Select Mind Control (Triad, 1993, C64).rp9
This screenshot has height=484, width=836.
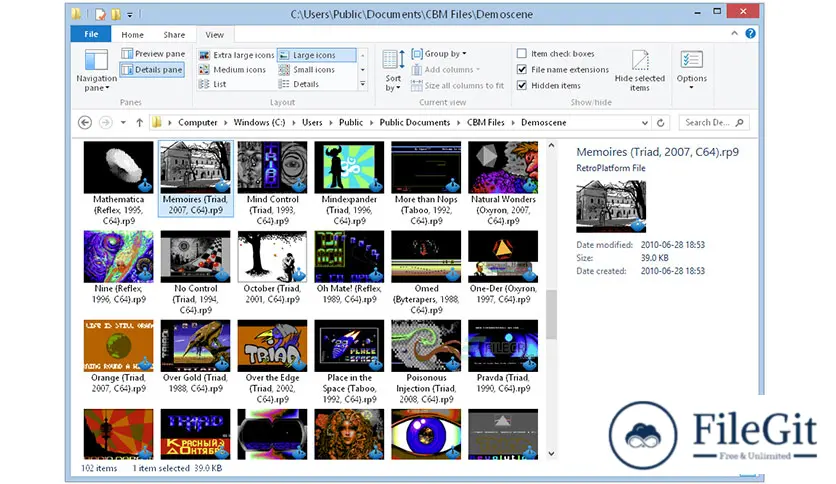[x=272, y=183]
